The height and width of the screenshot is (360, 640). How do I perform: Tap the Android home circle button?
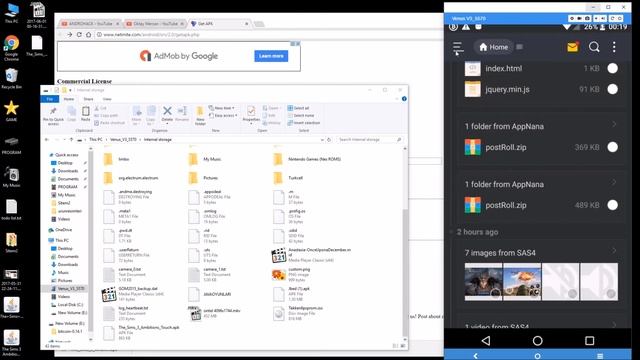(x=538, y=340)
